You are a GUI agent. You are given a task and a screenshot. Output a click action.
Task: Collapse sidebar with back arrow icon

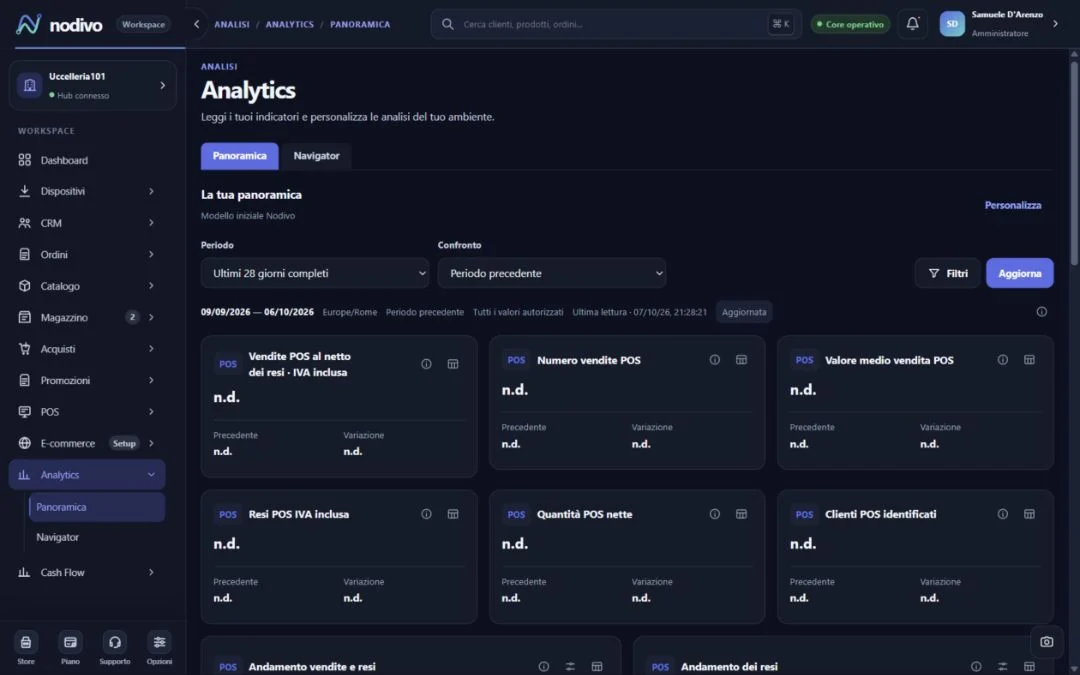coord(196,24)
